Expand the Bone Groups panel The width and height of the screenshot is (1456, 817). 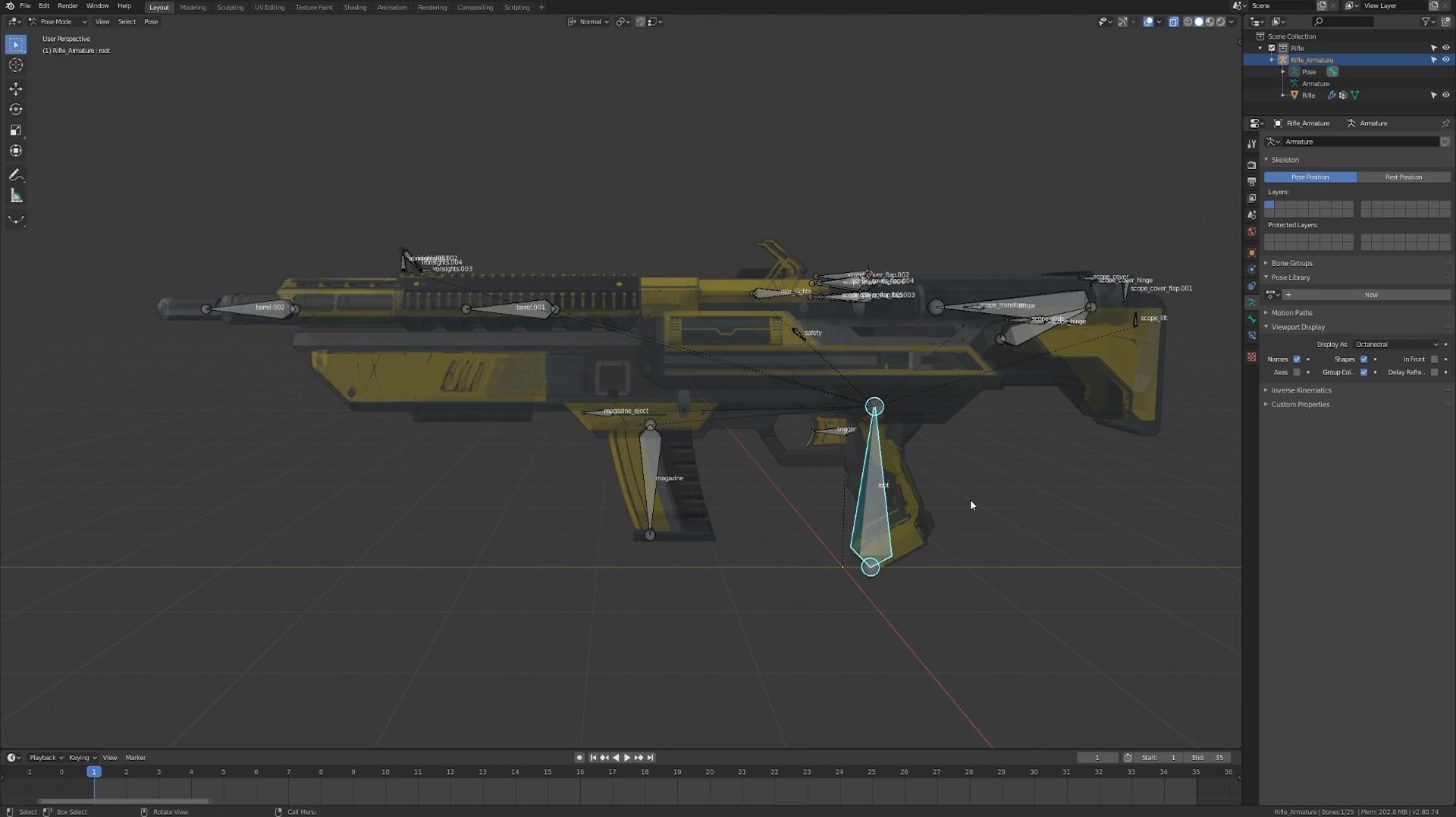(x=1291, y=263)
